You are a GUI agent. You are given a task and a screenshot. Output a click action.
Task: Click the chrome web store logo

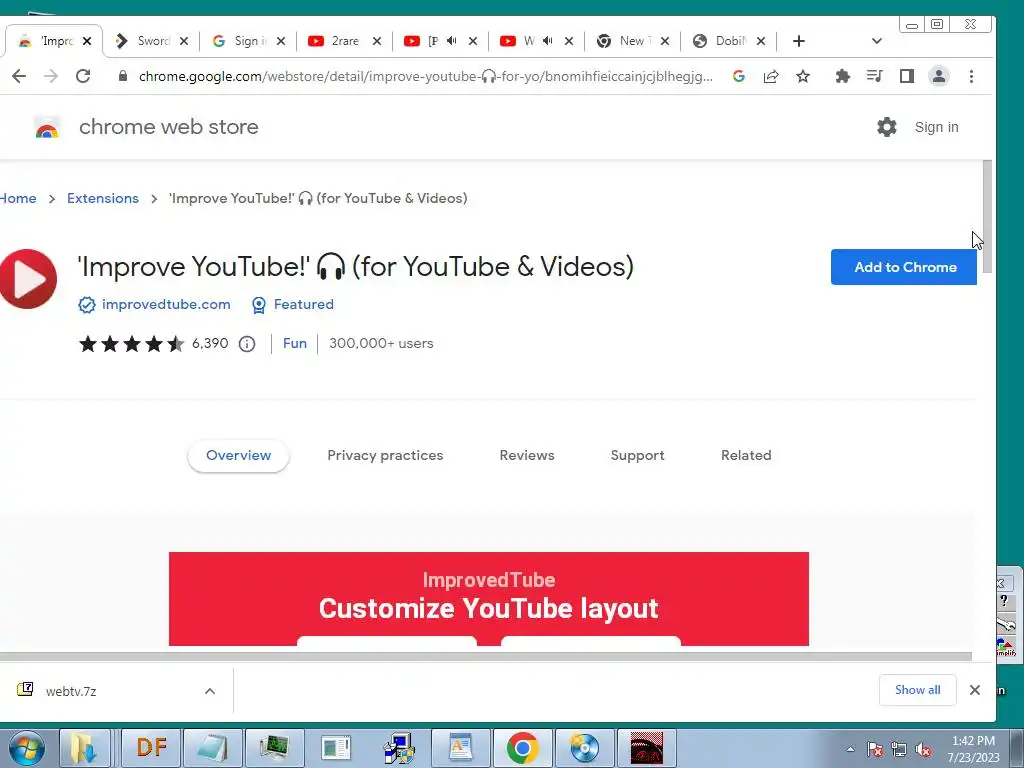(47, 127)
